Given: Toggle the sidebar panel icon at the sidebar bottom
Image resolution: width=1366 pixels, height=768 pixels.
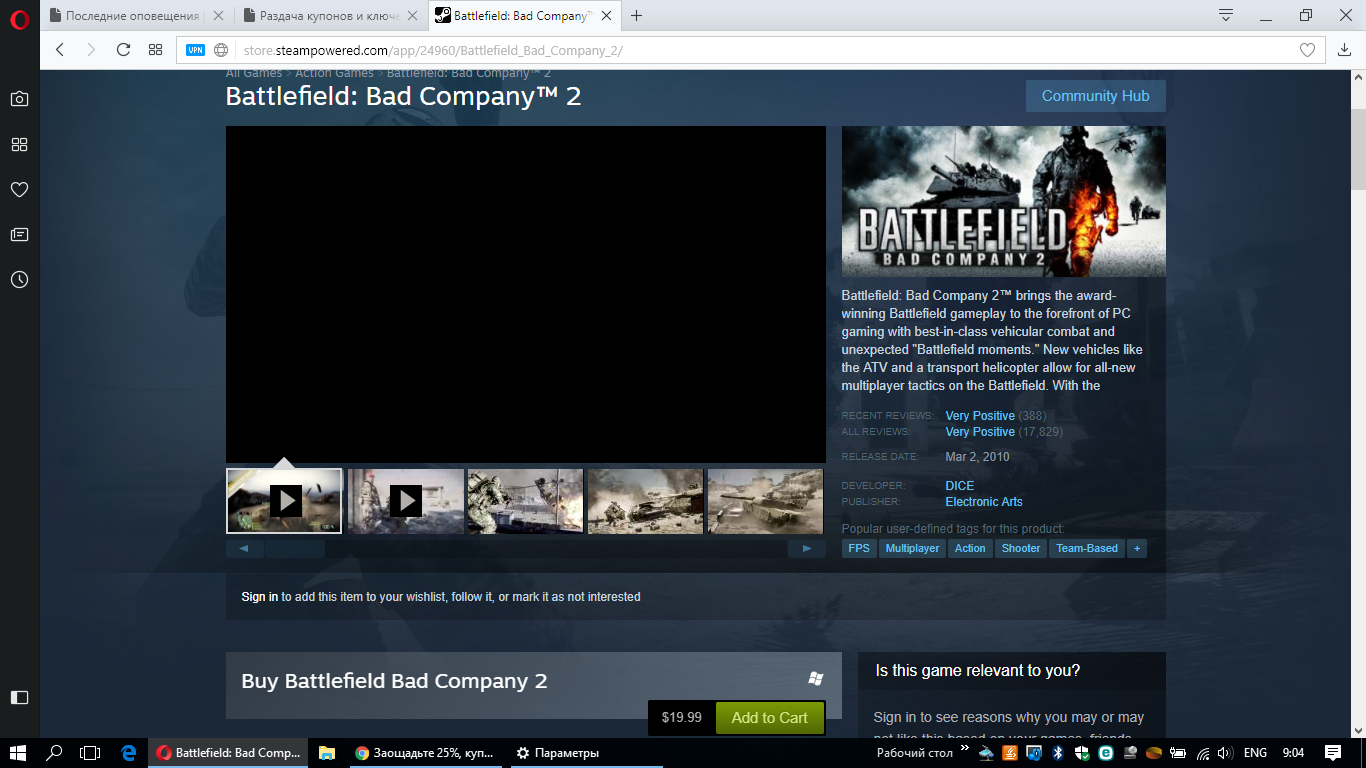Looking at the screenshot, I should [19, 697].
